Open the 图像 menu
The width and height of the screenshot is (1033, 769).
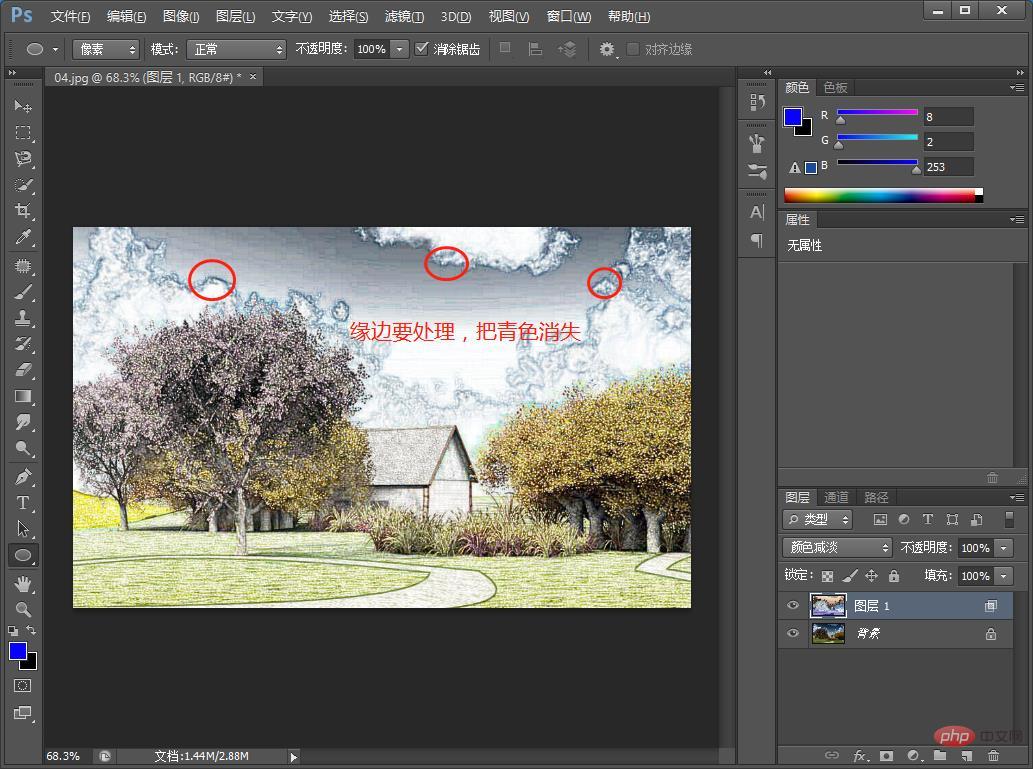pyautogui.click(x=181, y=16)
